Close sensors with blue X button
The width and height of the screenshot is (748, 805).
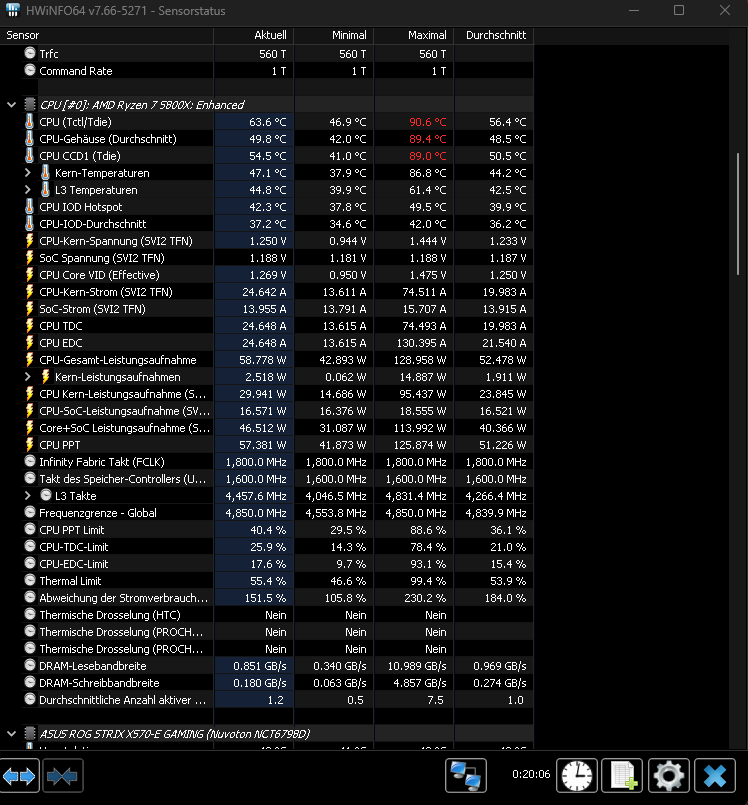[715, 775]
